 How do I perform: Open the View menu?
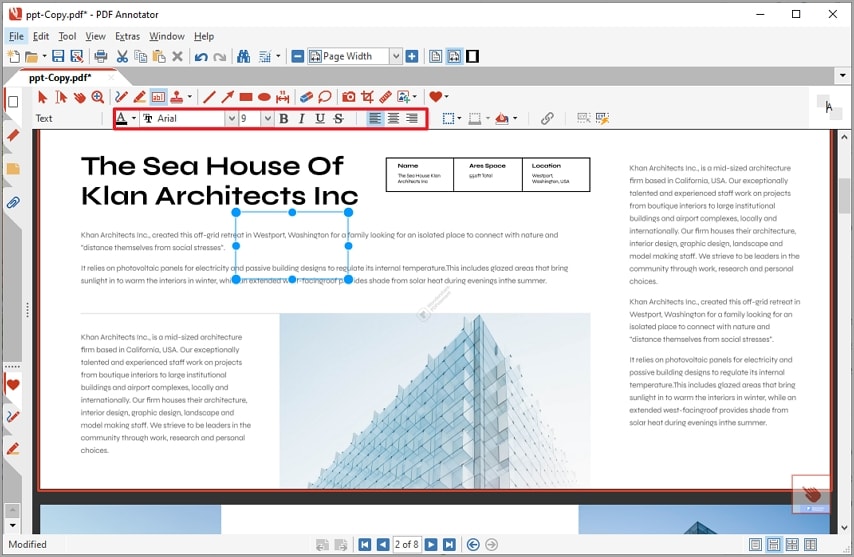point(95,36)
